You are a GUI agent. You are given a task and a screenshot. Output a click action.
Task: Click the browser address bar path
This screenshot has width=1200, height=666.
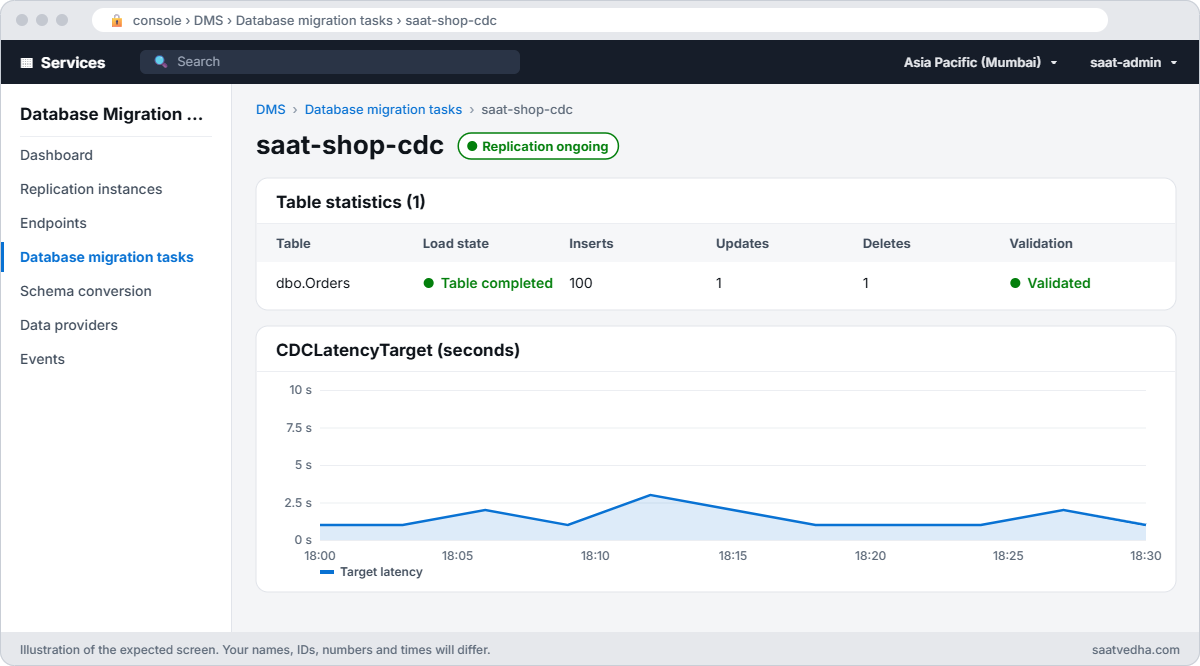pyautogui.click(x=315, y=20)
